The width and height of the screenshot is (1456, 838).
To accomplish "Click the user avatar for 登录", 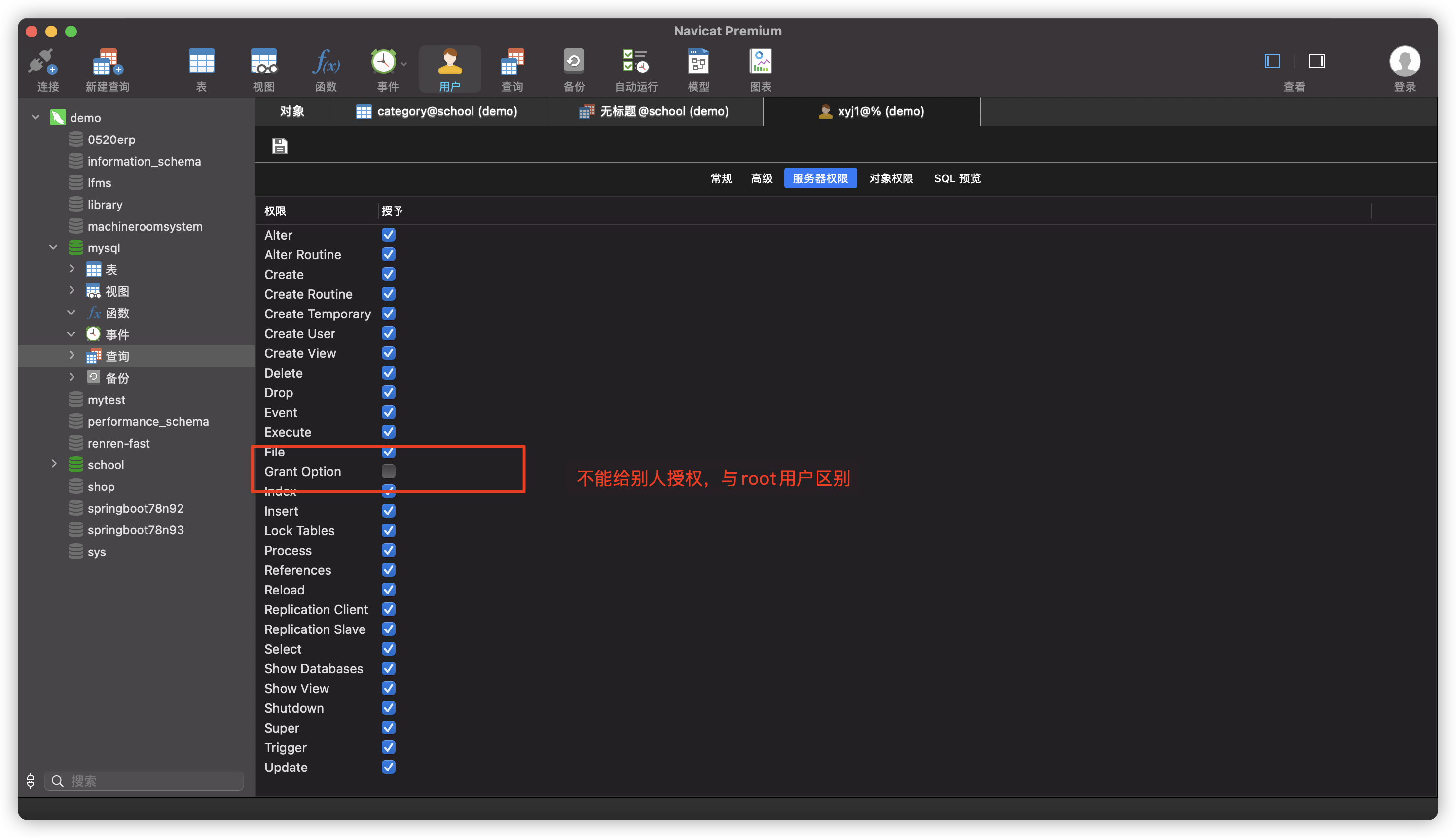I will (1404, 62).
